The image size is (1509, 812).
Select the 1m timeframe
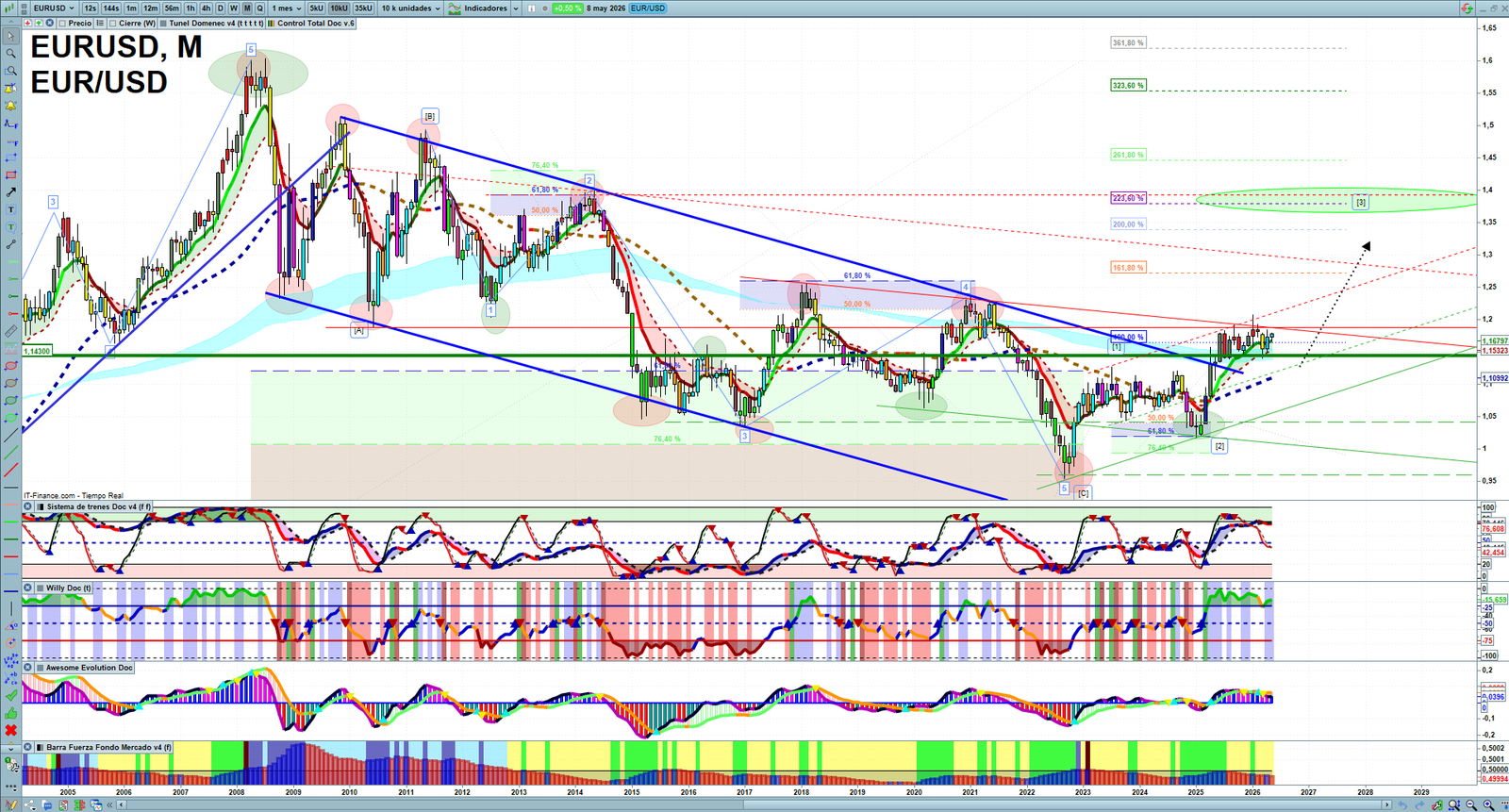tap(131, 8)
